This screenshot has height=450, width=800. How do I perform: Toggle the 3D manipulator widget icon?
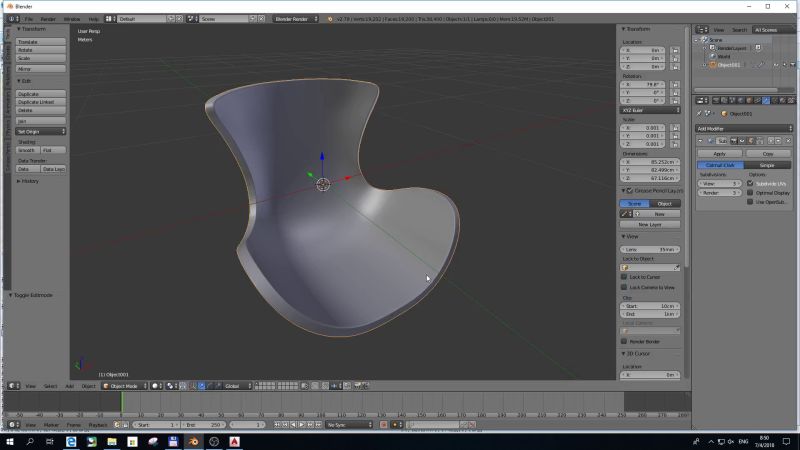coord(193,386)
